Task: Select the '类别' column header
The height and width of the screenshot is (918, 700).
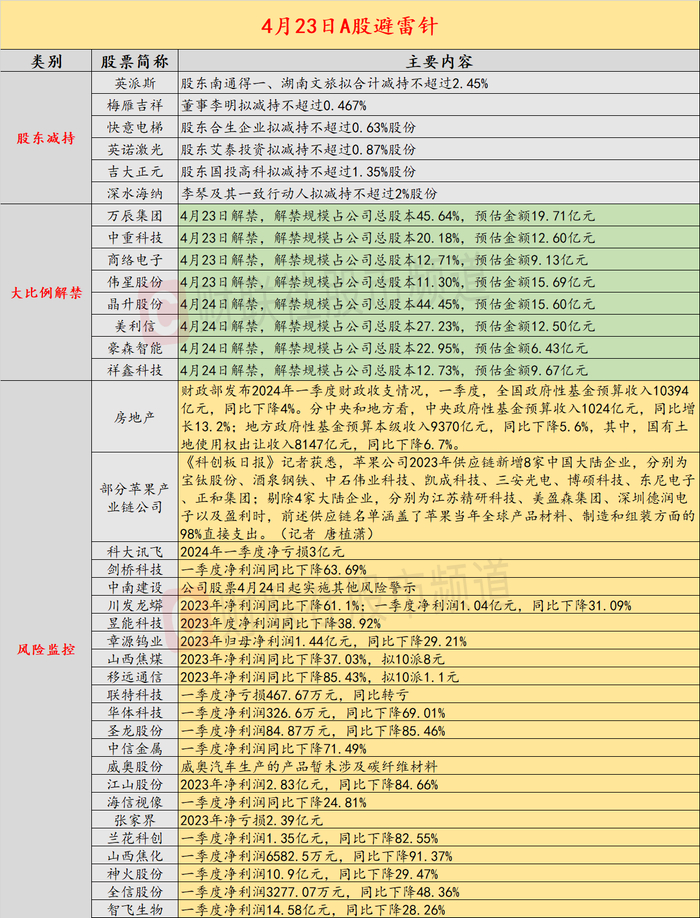Action: click(46, 61)
